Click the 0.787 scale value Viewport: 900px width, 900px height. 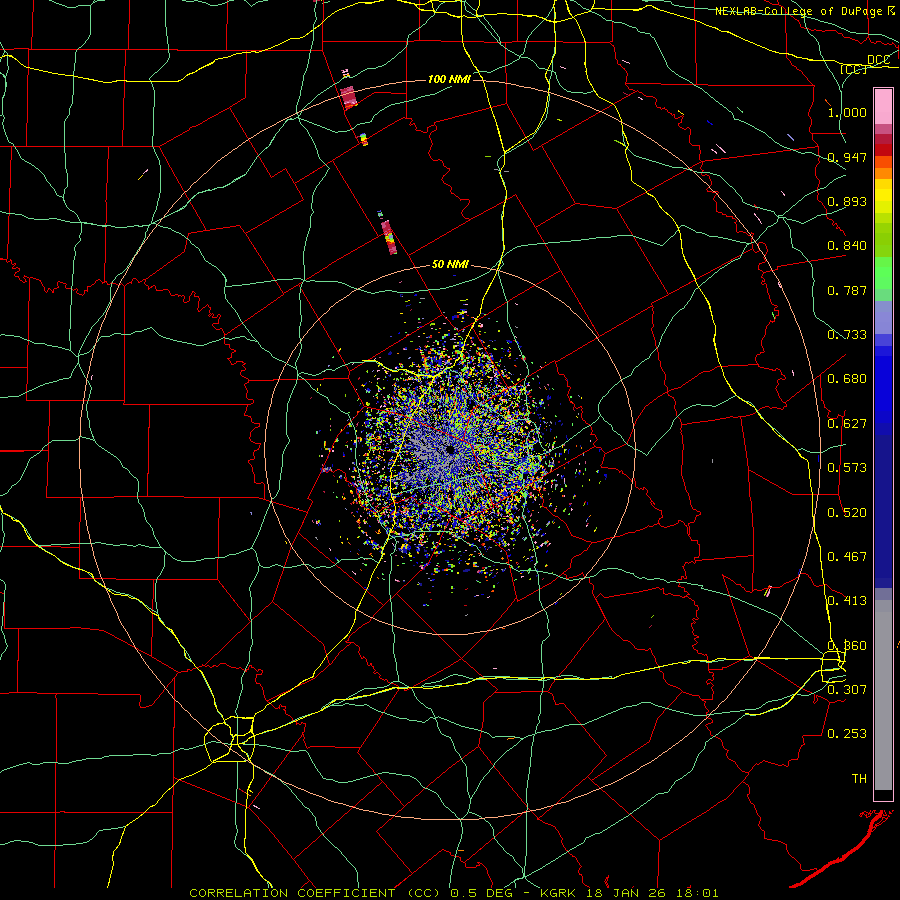coord(847,290)
